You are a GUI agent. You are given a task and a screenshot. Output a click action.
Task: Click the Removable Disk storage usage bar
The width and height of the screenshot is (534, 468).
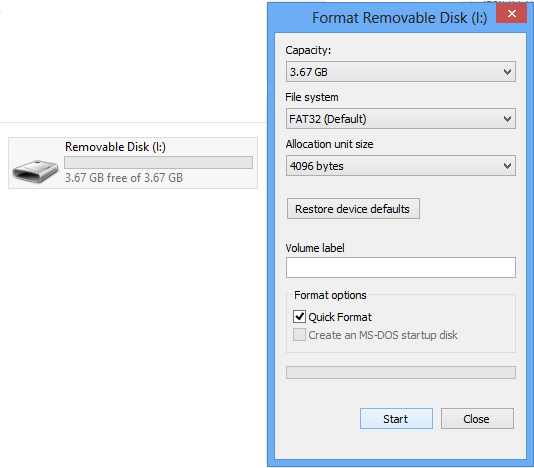pos(158,162)
